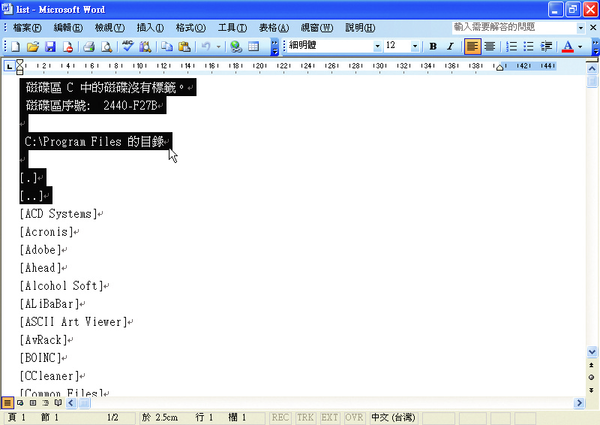This screenshot has height=425, width=600.
Task: Switch to Web Layout view icon
Action: (x=20, y=403)
